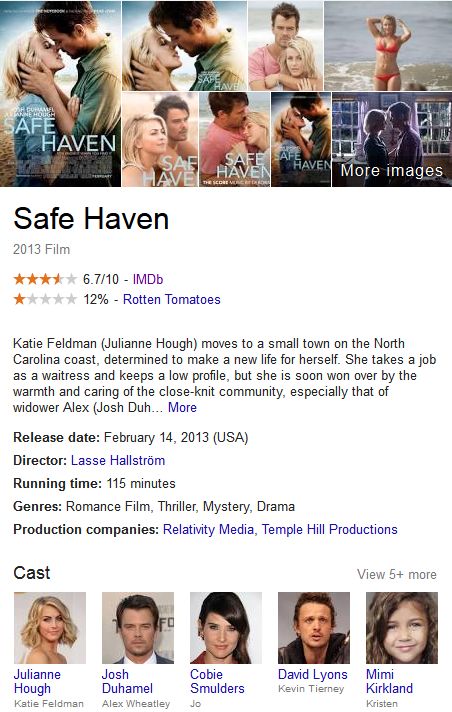Viewport: 452px width, 712px height.
Task: Click Cobie Smulders' cast photo
Action: (226, 628)
